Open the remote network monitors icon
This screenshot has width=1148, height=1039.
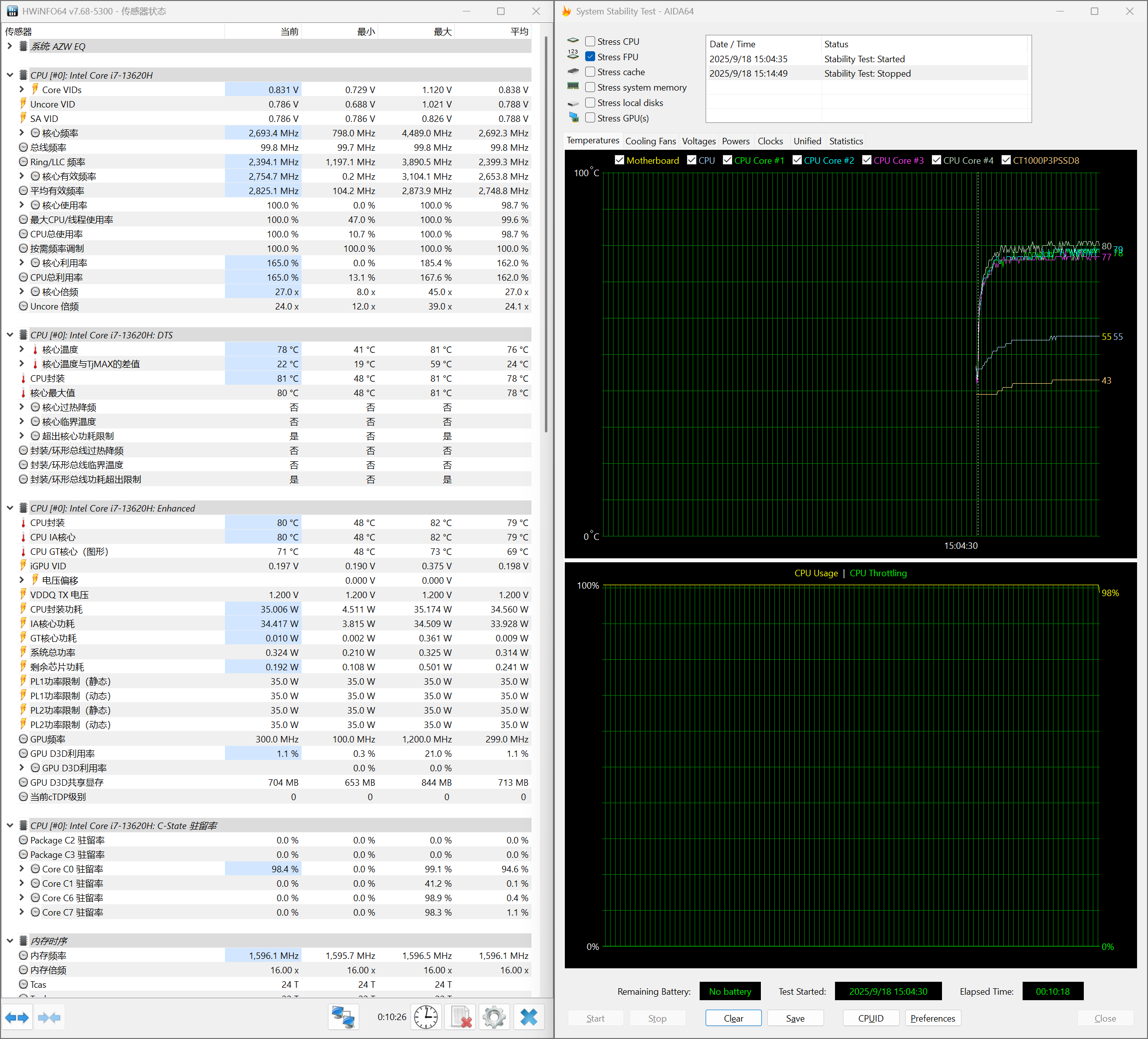pos(343,1018)
